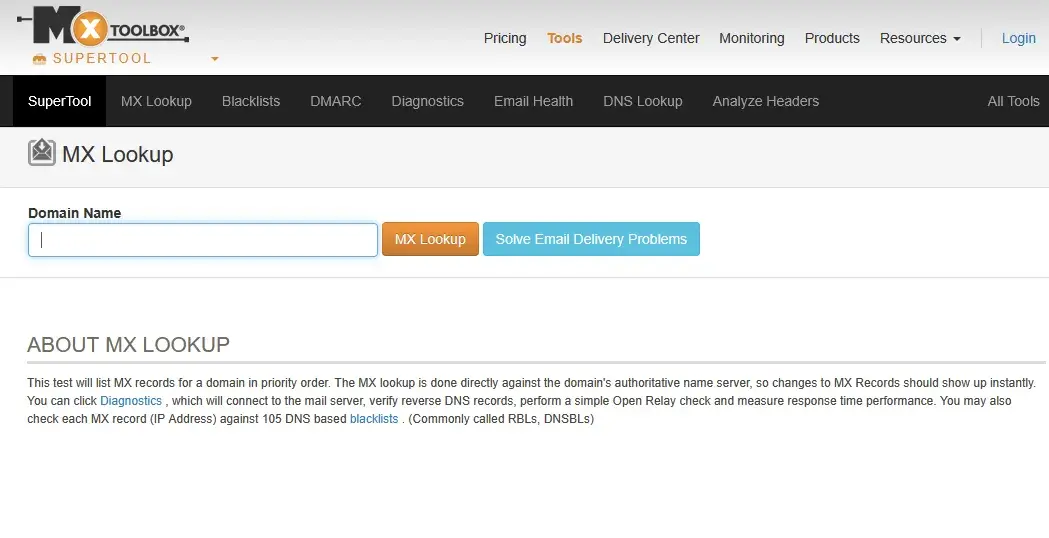Click the ABOUT MX LOOKUP heading
1049x538 pixels.
click(128, 345)
